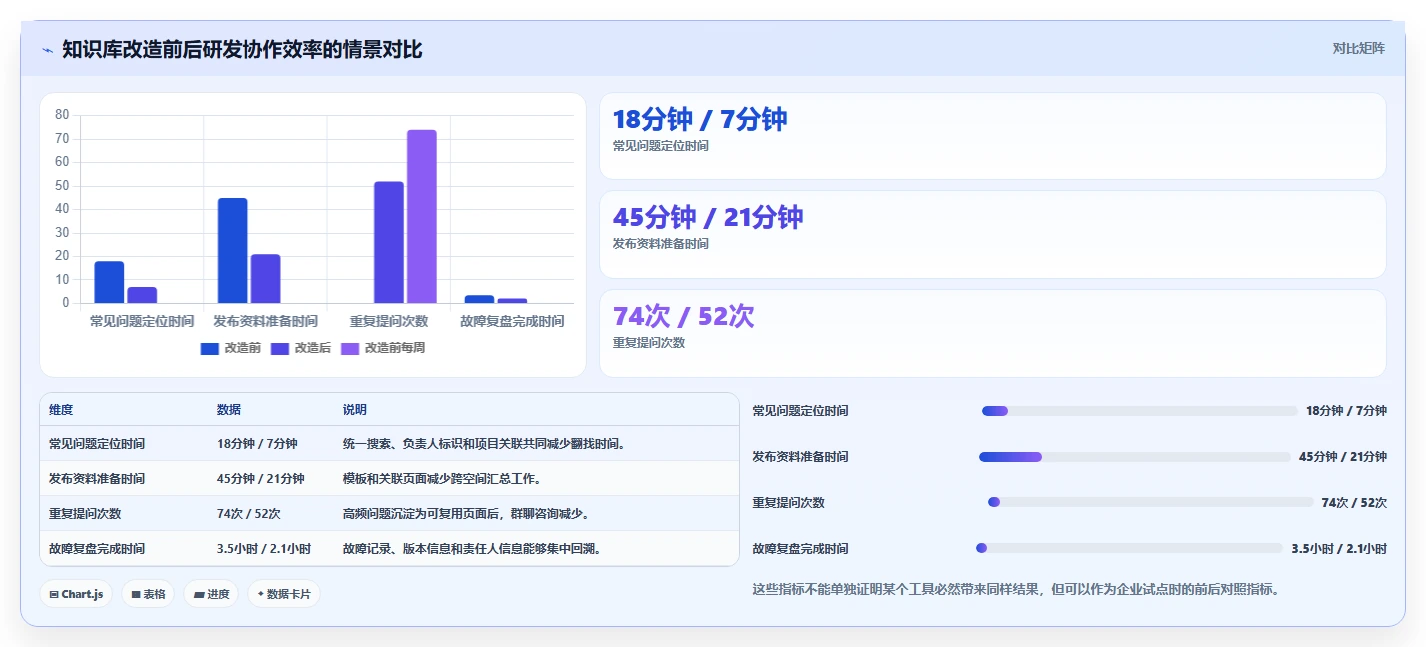
Task: Click the 21 bar for 发布资料准备时间
Action: [266, 279]
